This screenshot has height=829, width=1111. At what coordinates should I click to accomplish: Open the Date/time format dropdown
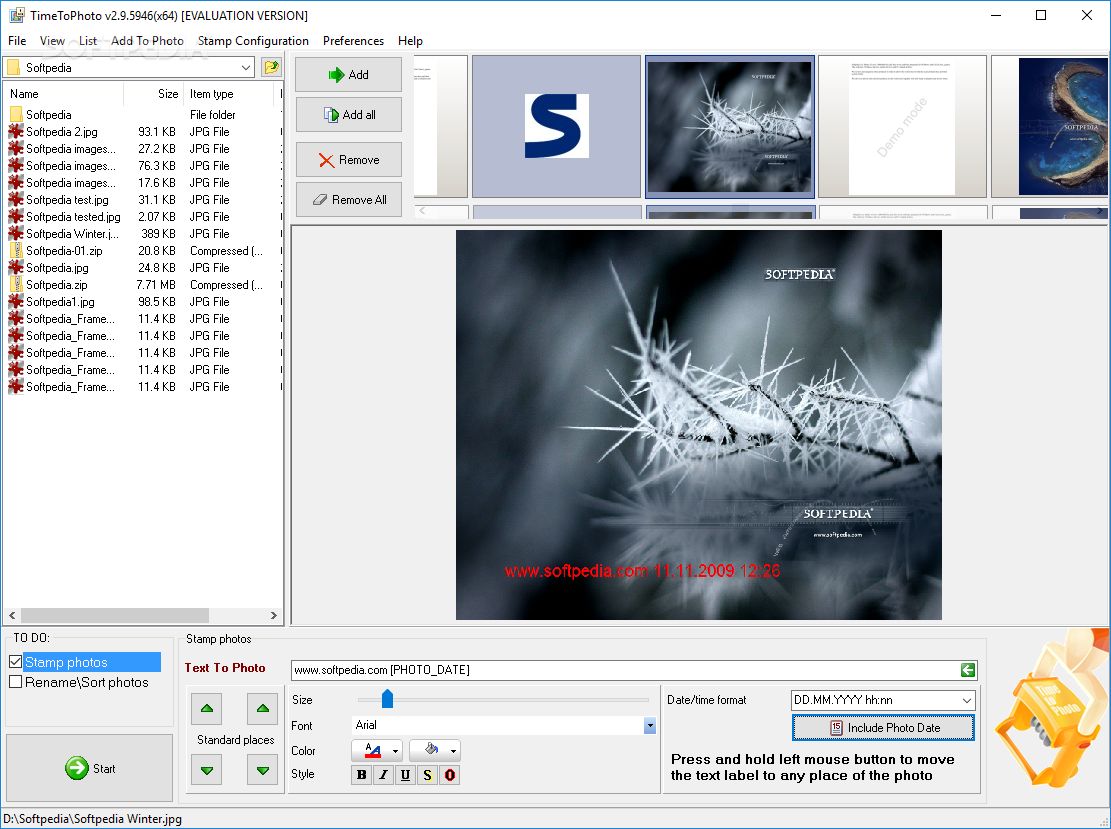966,700
